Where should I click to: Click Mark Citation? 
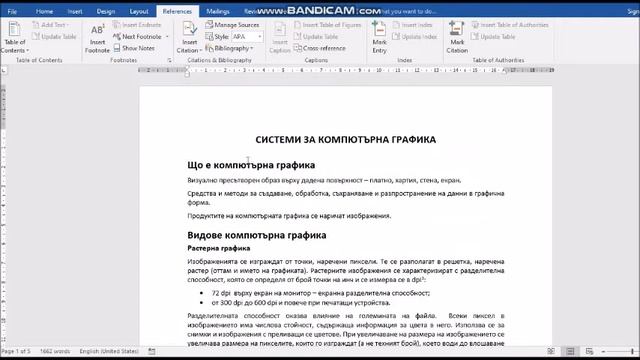(457, 38)
